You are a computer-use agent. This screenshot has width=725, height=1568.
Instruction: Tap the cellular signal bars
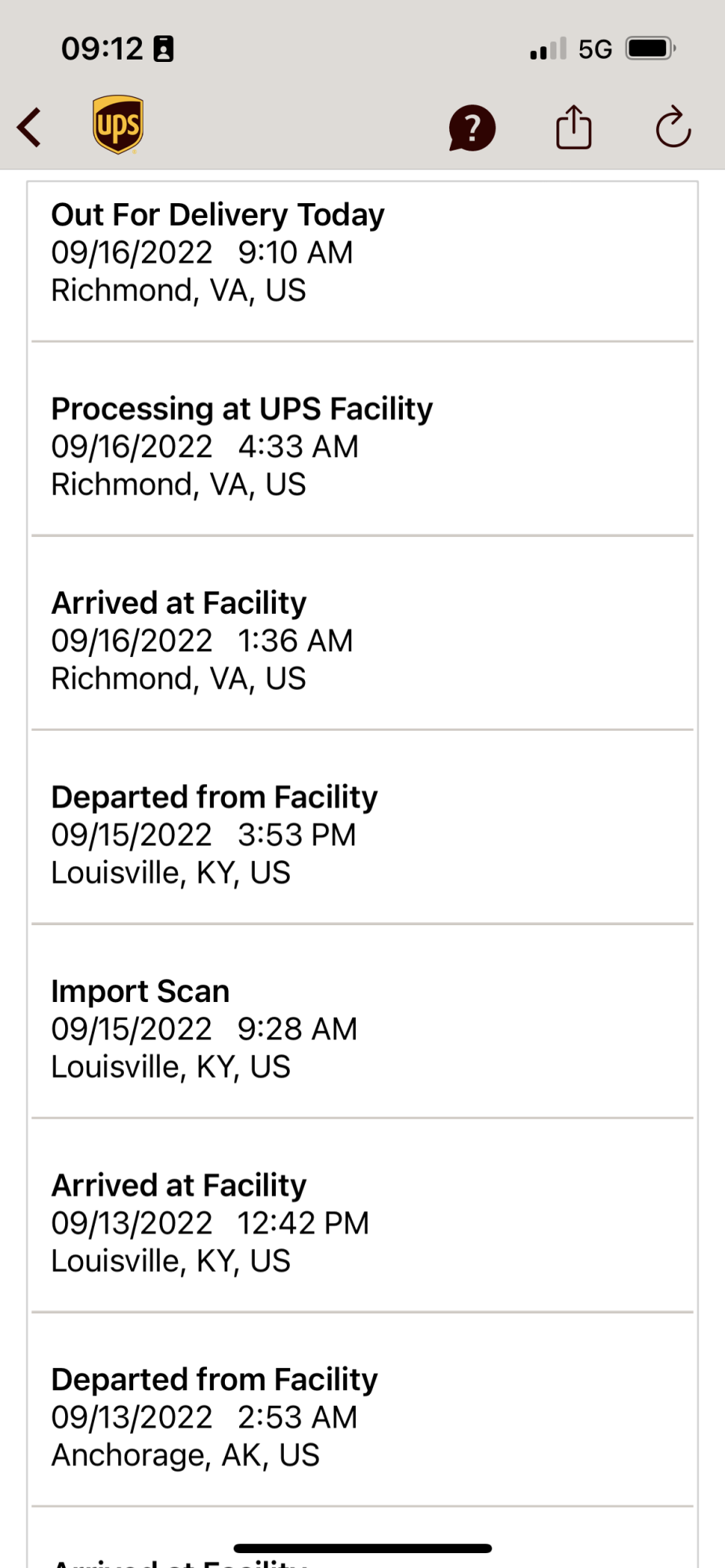(x=548, y=49)
